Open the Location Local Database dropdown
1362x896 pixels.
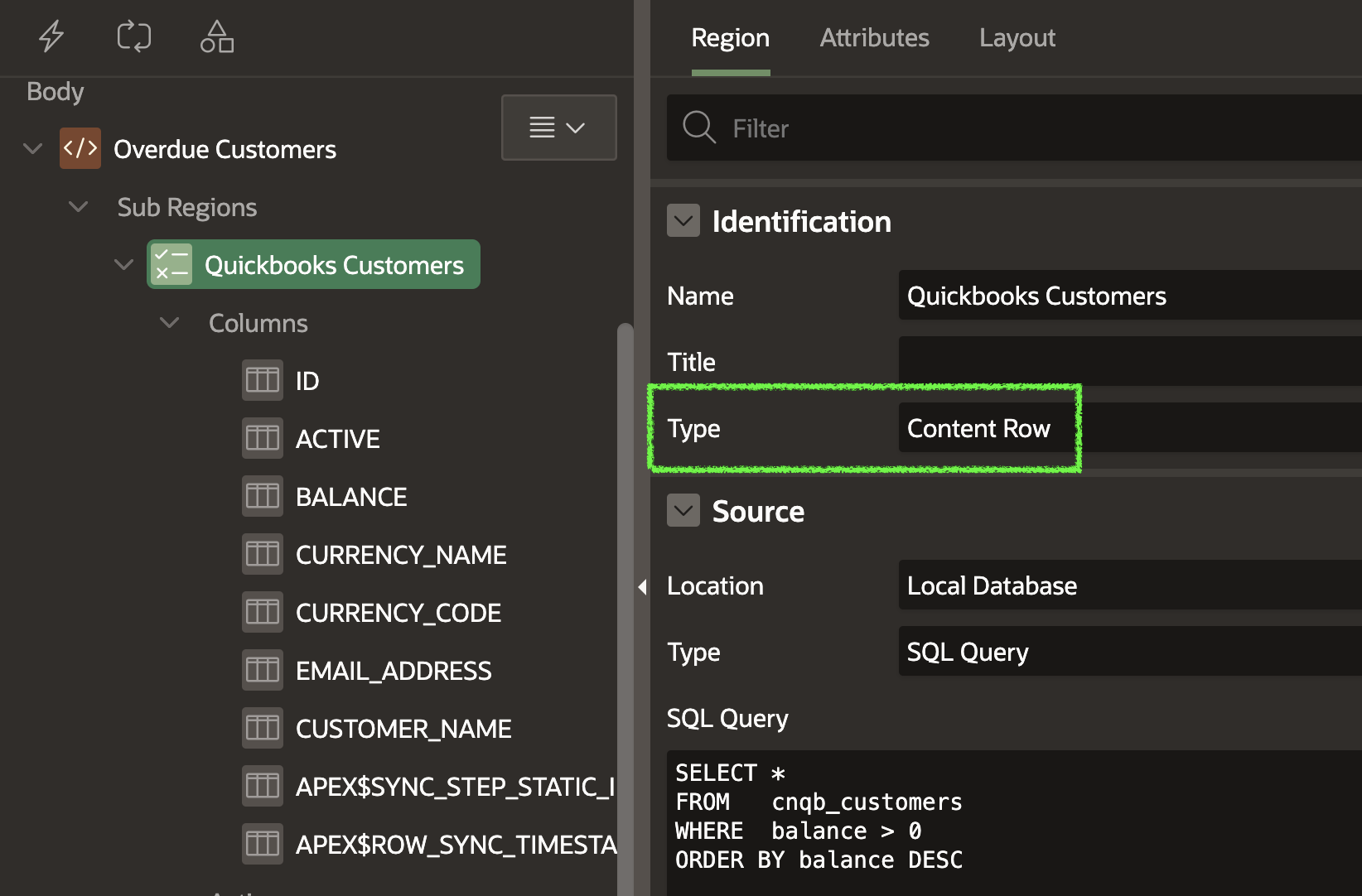(x=1130, y=585)
